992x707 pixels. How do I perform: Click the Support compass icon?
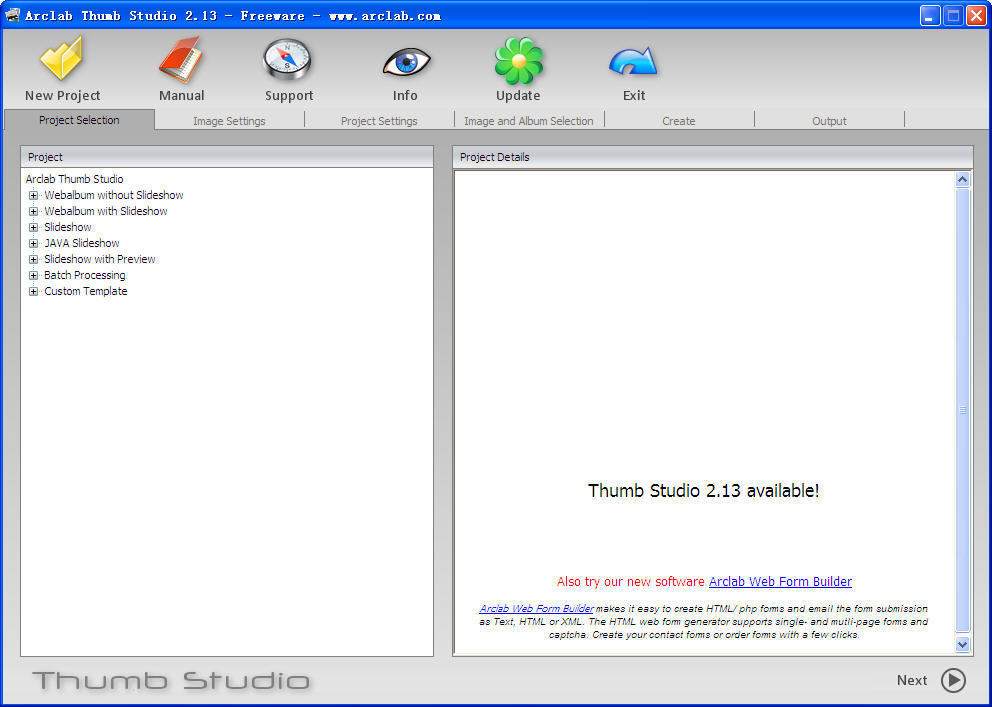pos(288,61)
